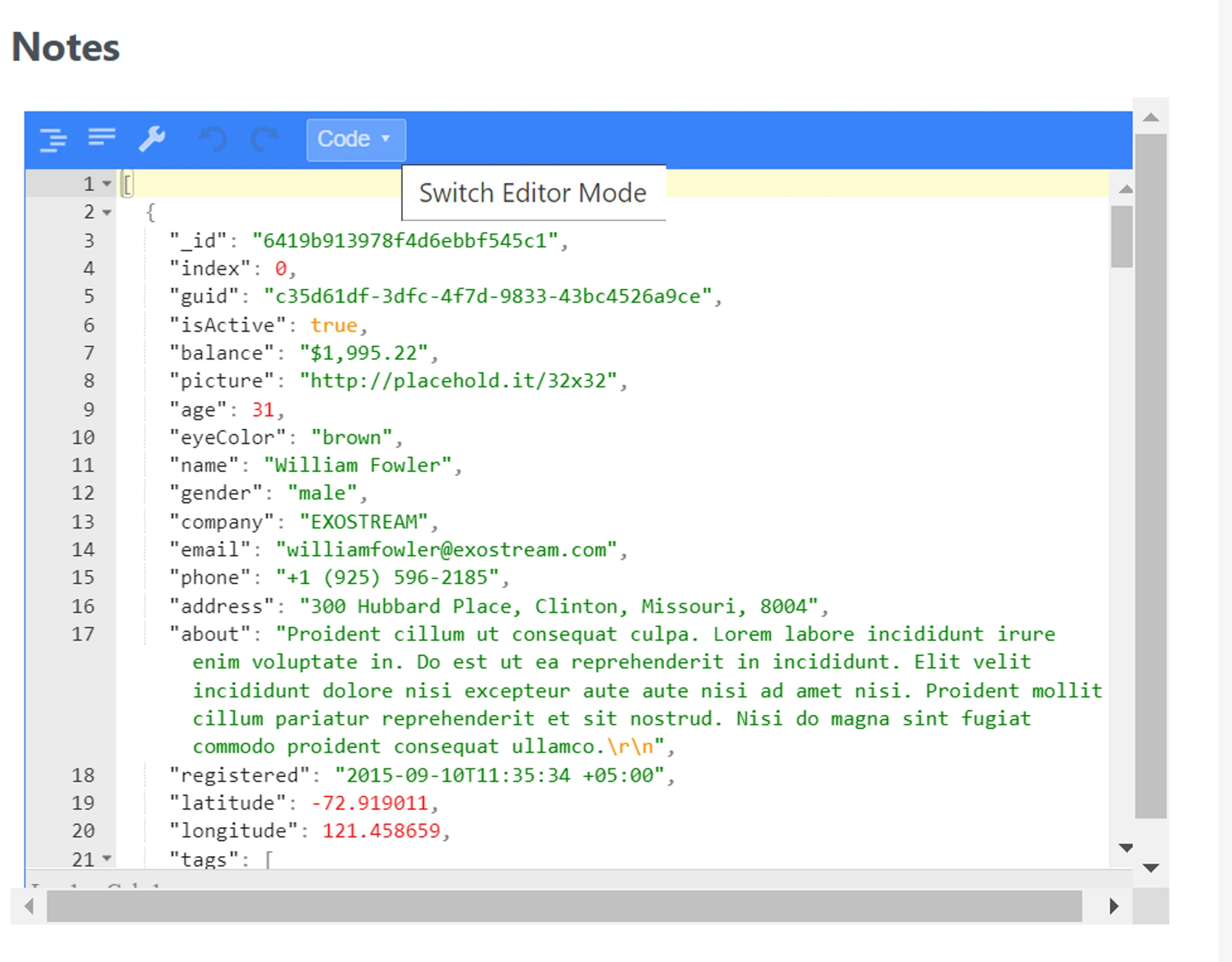
Task: Click the outer scrollbar up arrow
Action: 1151,117
